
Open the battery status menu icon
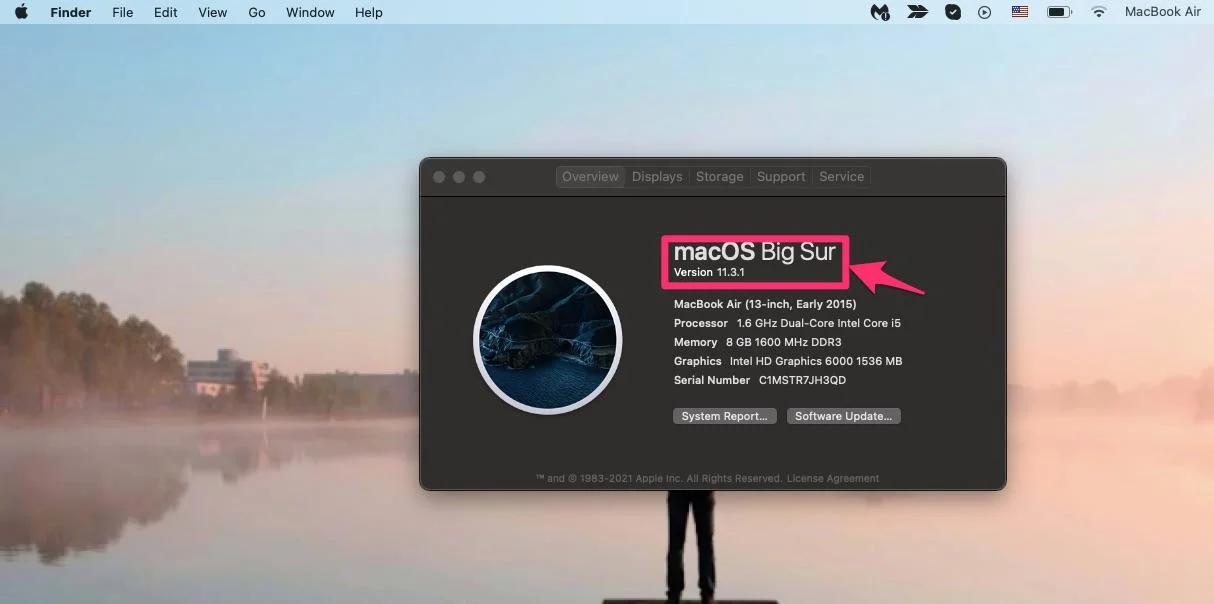[x=1057, y=12]
